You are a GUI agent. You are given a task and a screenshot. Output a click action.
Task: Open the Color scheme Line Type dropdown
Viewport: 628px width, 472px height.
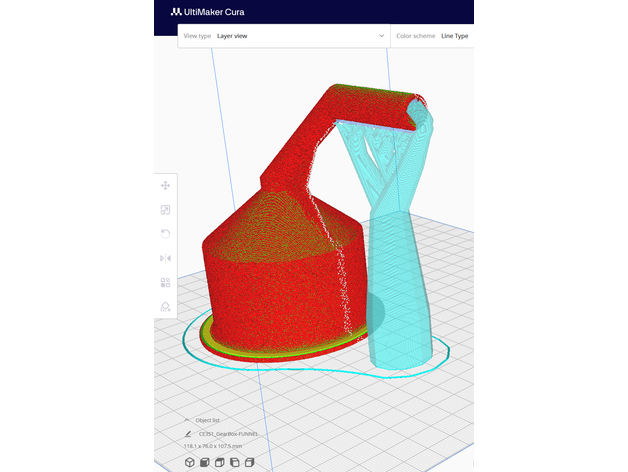click(440, 35)
